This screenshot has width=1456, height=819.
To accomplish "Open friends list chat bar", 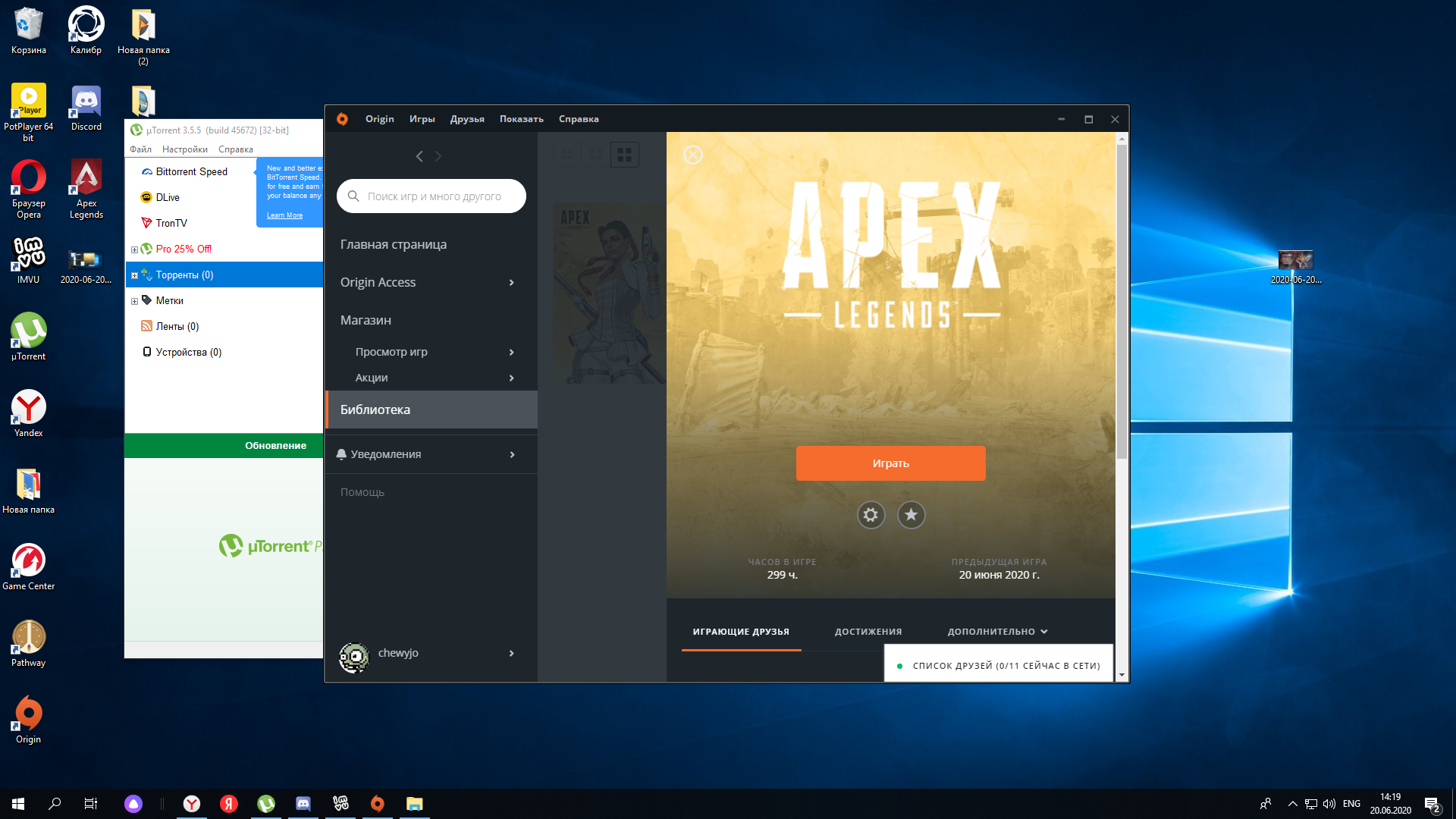I will (x=998, y=665).
